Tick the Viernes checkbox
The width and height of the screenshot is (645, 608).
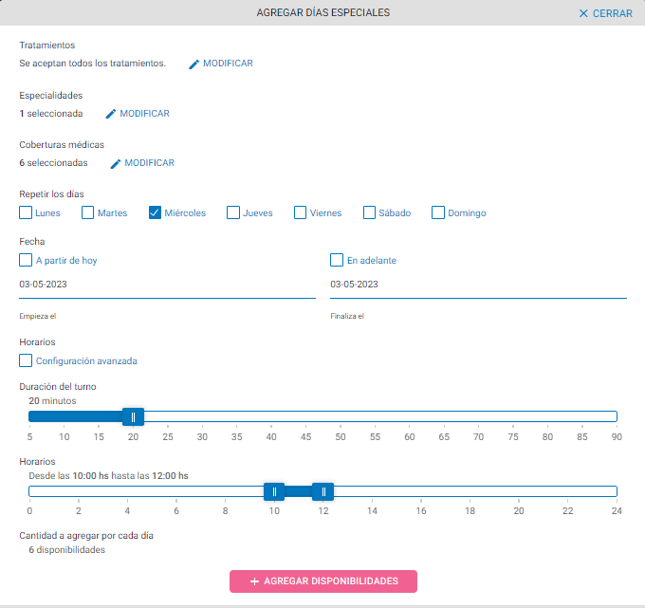point(300,212)
